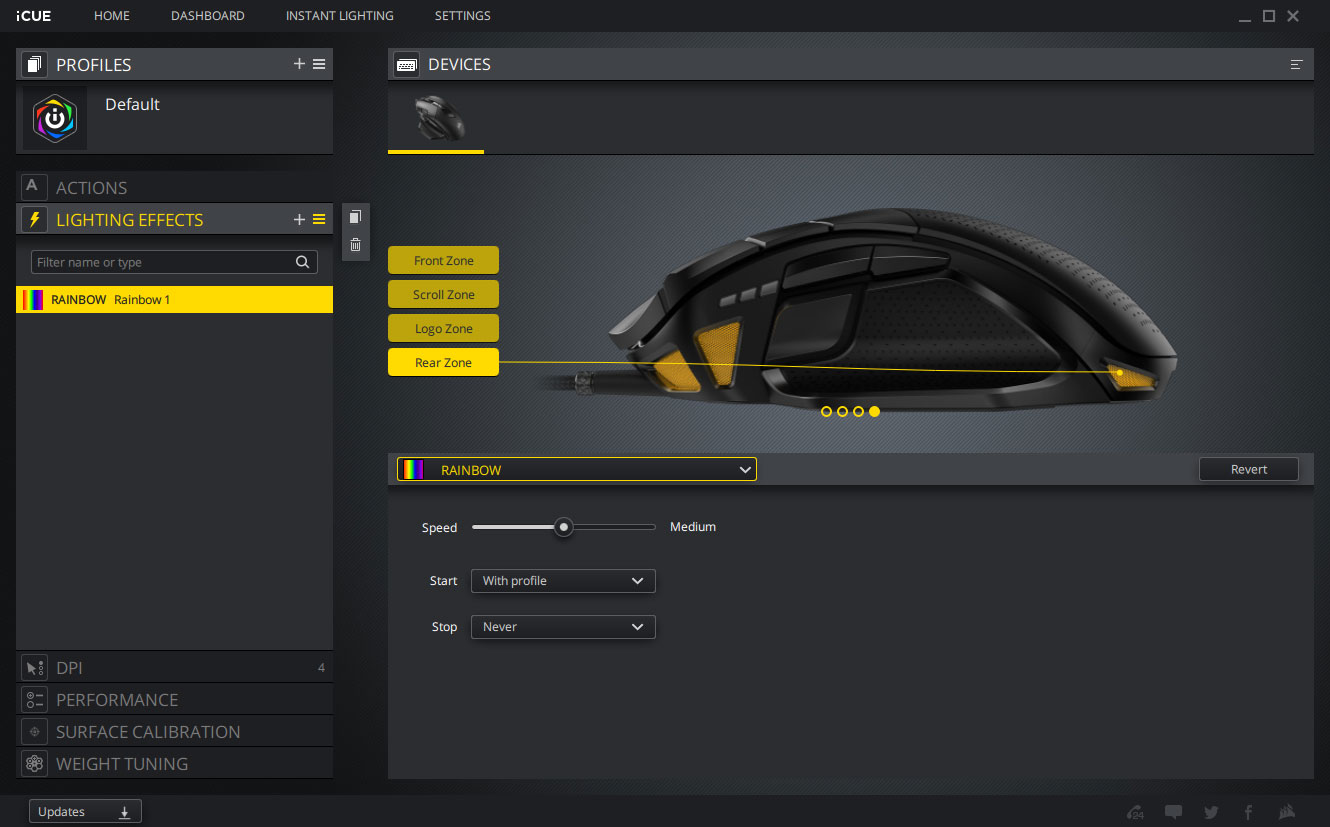Select the second mouse view dot
The height and width of the screenshot is (827, 1330).
click(x=842, y=411)
